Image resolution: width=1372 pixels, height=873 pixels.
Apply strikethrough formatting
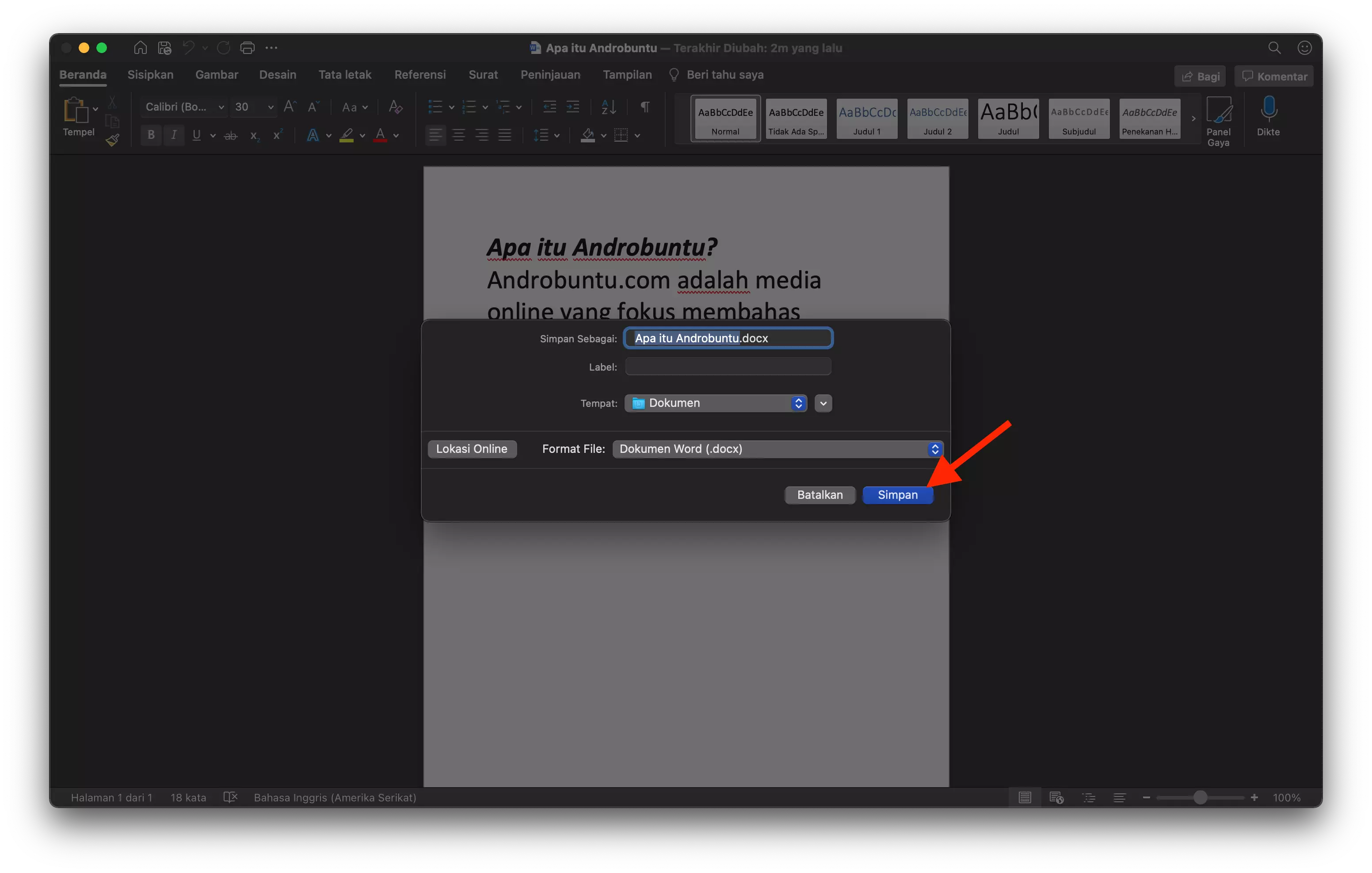click(230, 135)
